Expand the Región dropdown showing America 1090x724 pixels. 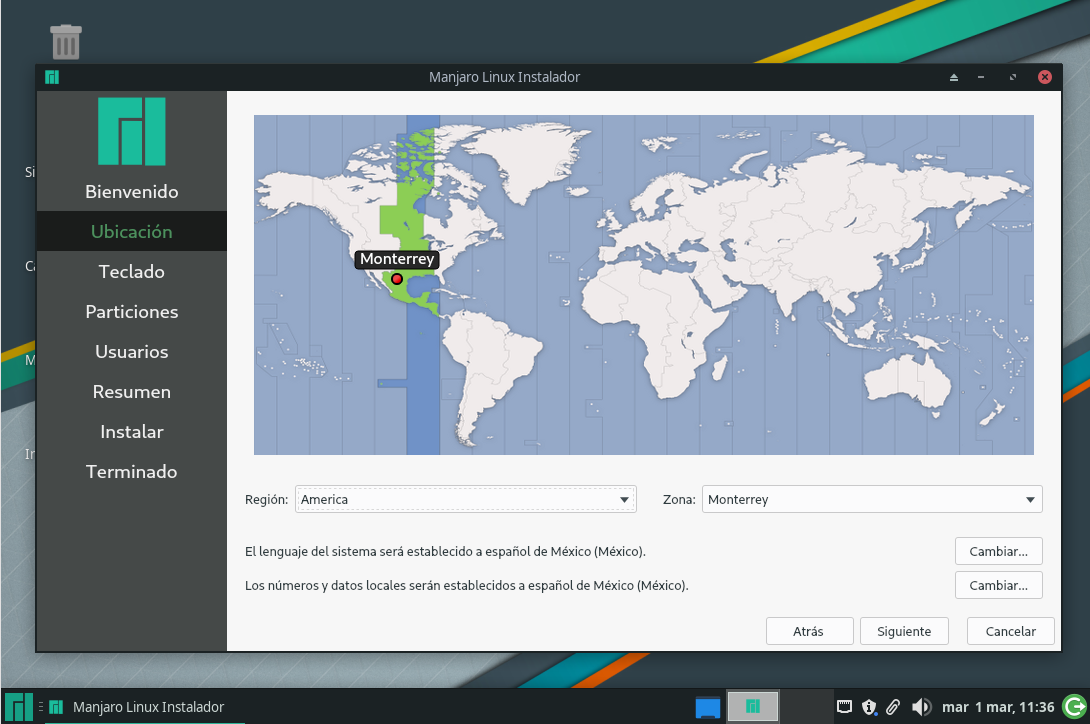click(466, 499)
